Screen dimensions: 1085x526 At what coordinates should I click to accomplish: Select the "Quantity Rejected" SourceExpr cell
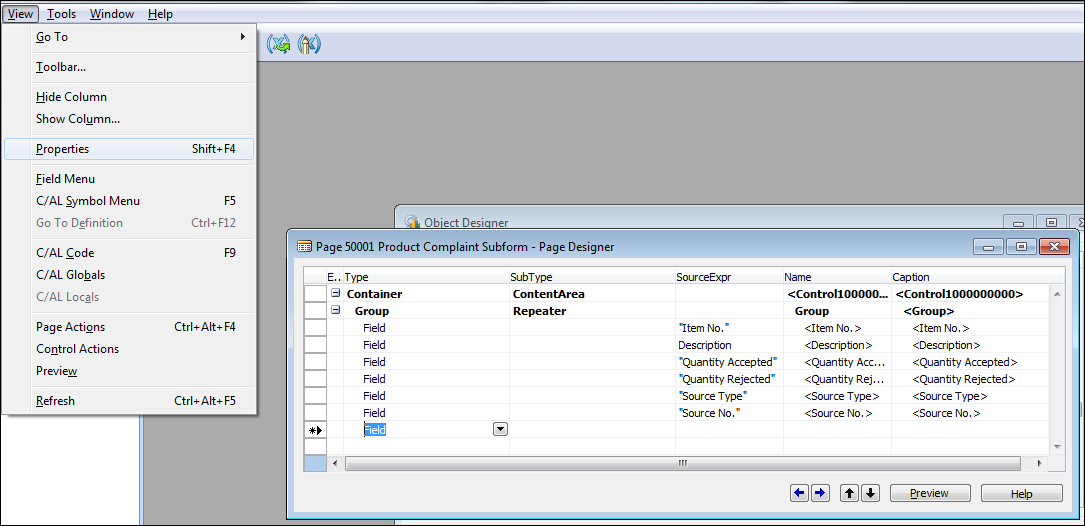tap(729, 379)
